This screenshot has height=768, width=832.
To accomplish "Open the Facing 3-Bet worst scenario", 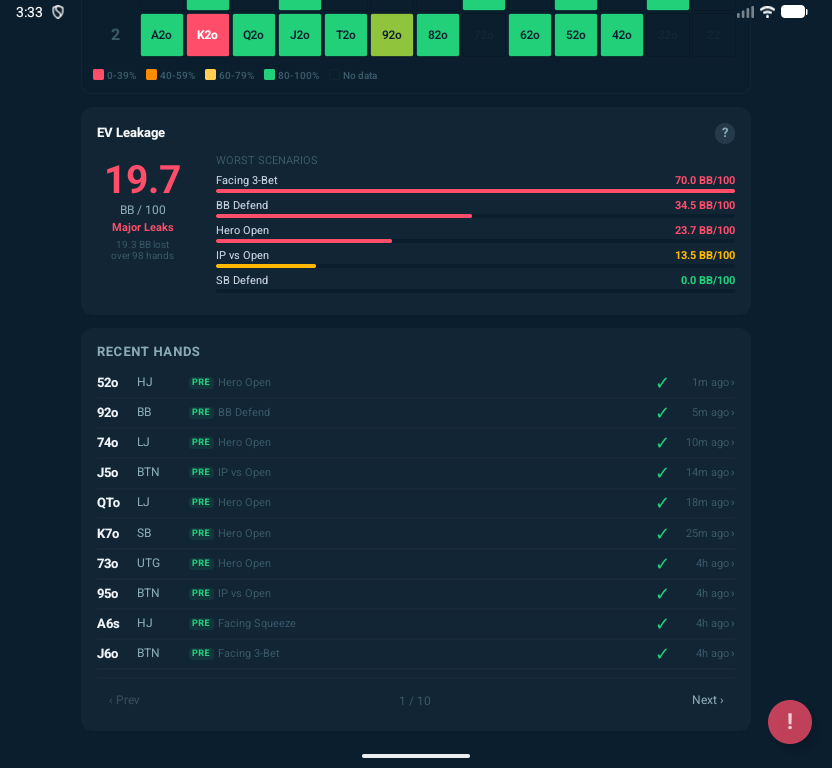I will coord(475,182).
